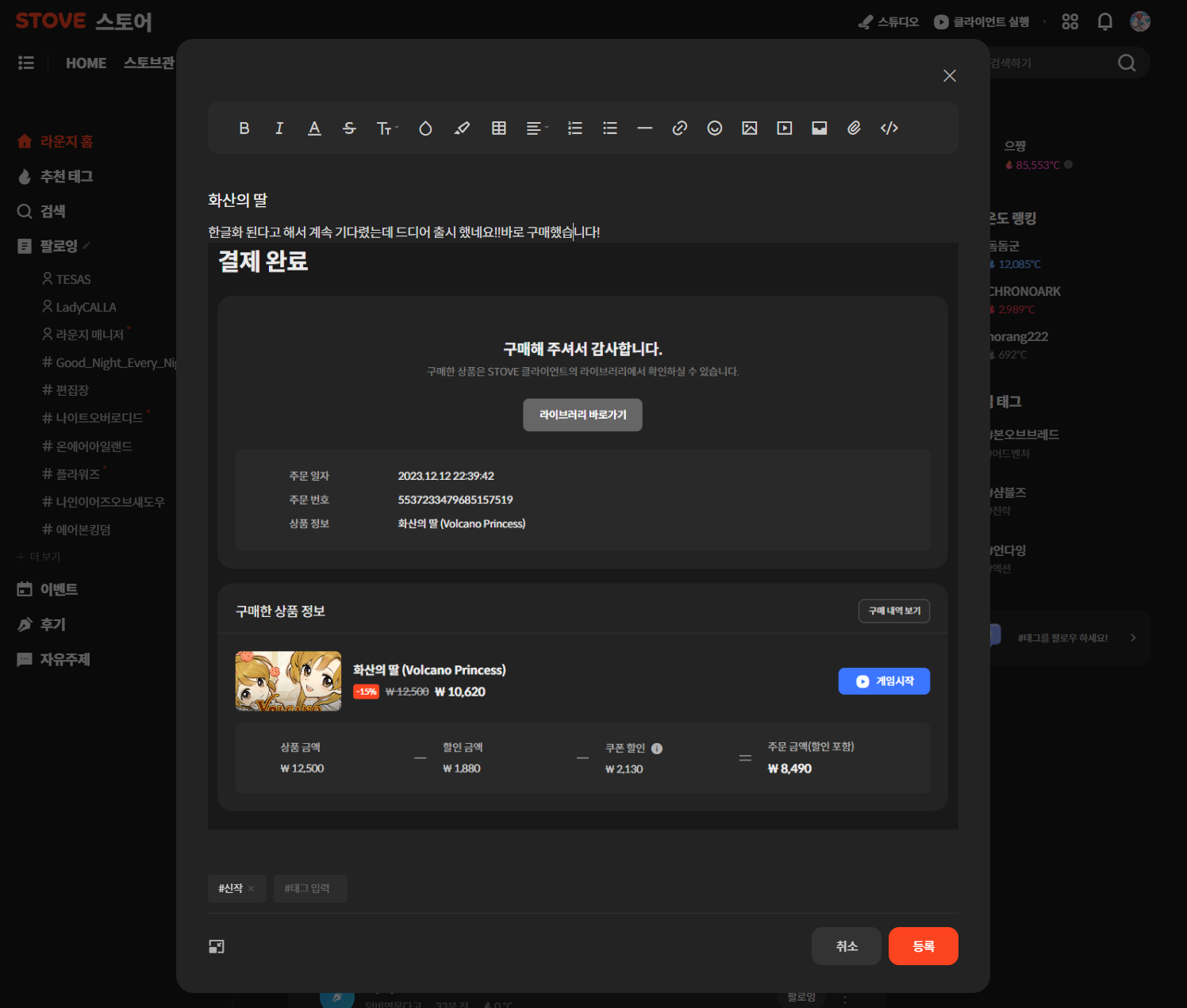
Task: Open 이벤트 in the sidebar
Action: point(48,589)
